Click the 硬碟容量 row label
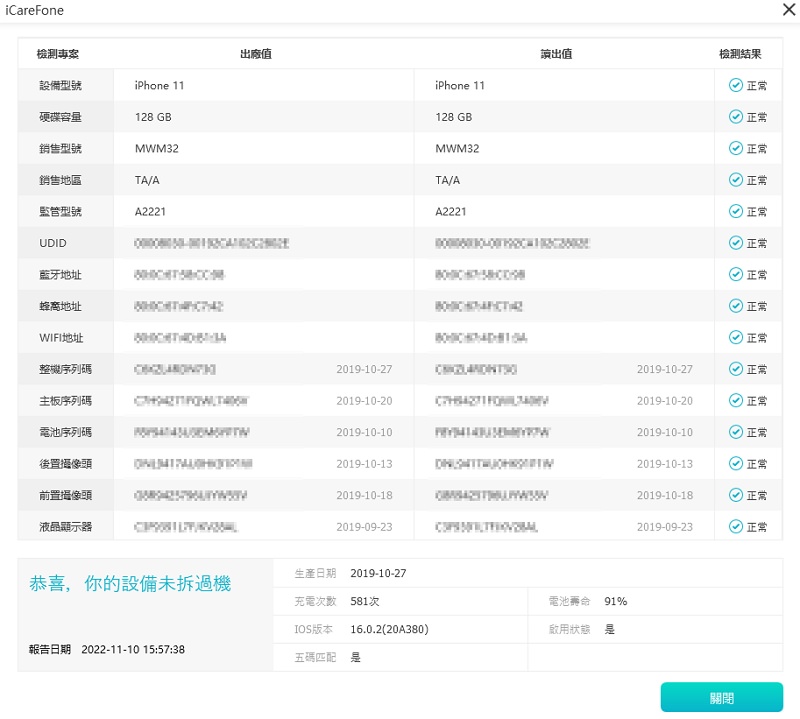800x719 pixels. [x=60, y=117]
